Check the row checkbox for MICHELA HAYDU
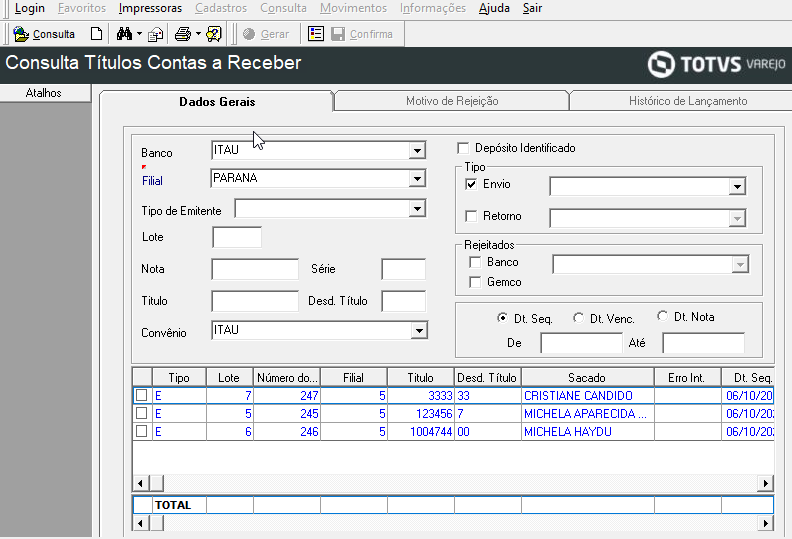Viewport: 792px width, 539px height. point(142,431)
